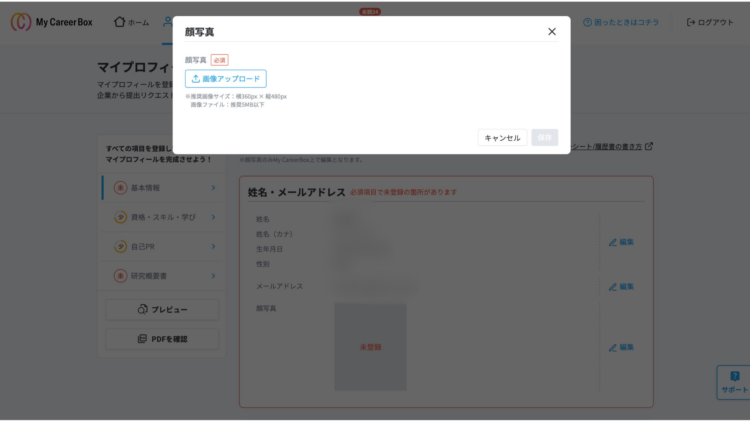Viewport: 750px width, 422px height.
Task: Click the 未 status icon for 基本情報
Action: pyautogui.click(x=120, y=188)
